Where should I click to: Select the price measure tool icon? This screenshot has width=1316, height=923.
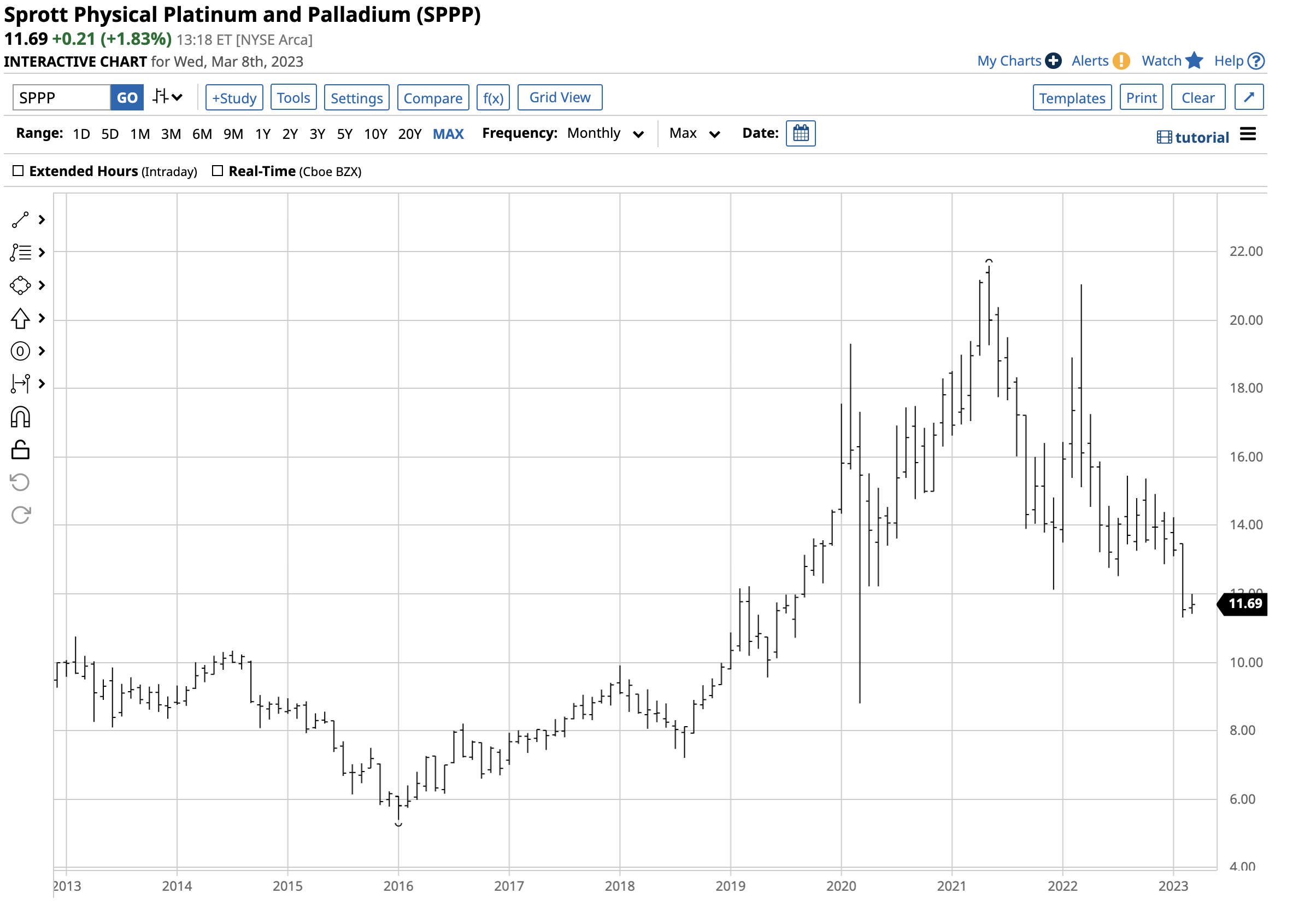pyautogui.click(x=20, y=384)
